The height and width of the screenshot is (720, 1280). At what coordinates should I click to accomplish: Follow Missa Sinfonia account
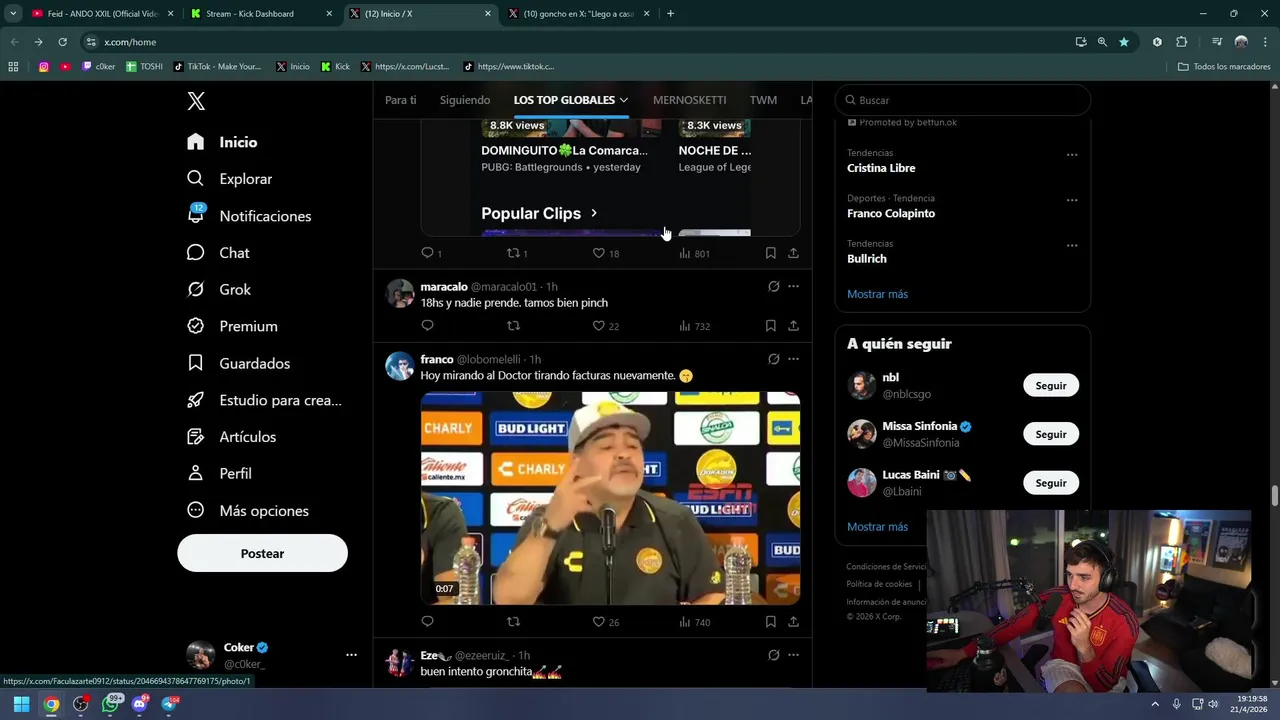[x=1051, y=435]
